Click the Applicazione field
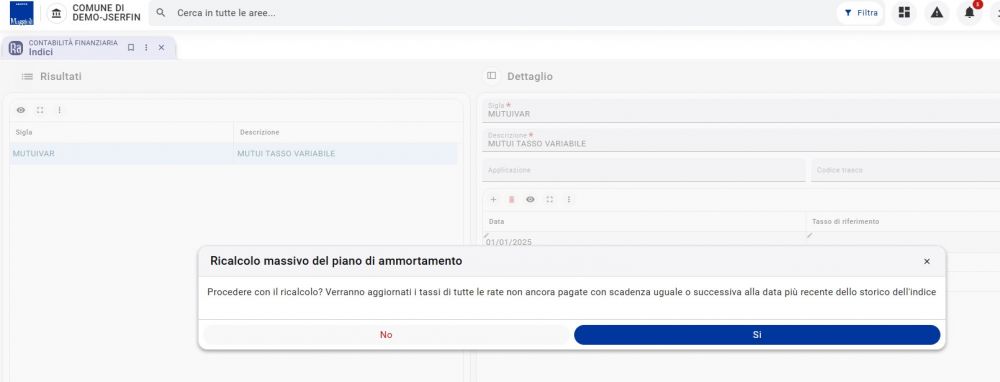Screen dimensions: 1000x382 tap(644, 170)
